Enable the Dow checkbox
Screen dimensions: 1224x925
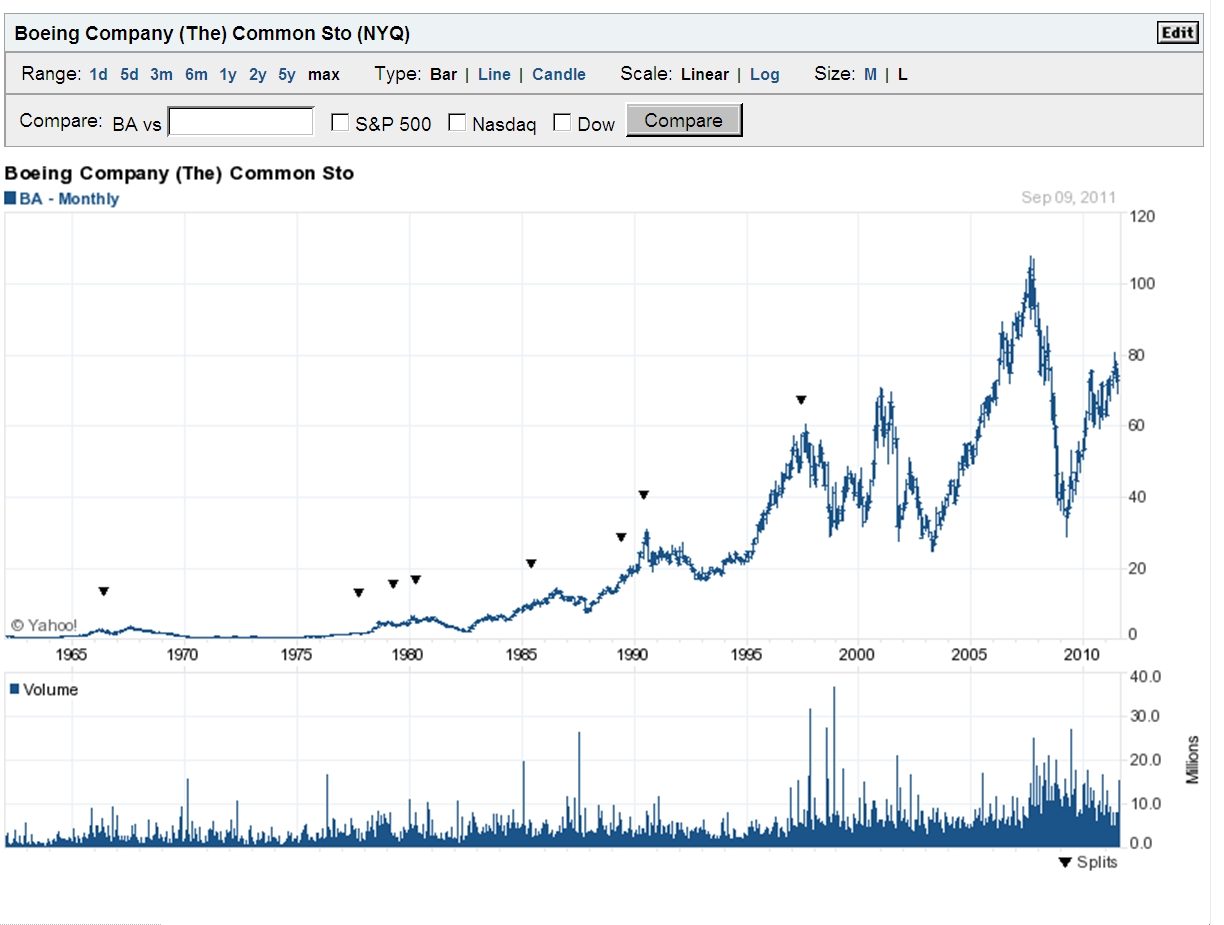[x=562, y=123]
